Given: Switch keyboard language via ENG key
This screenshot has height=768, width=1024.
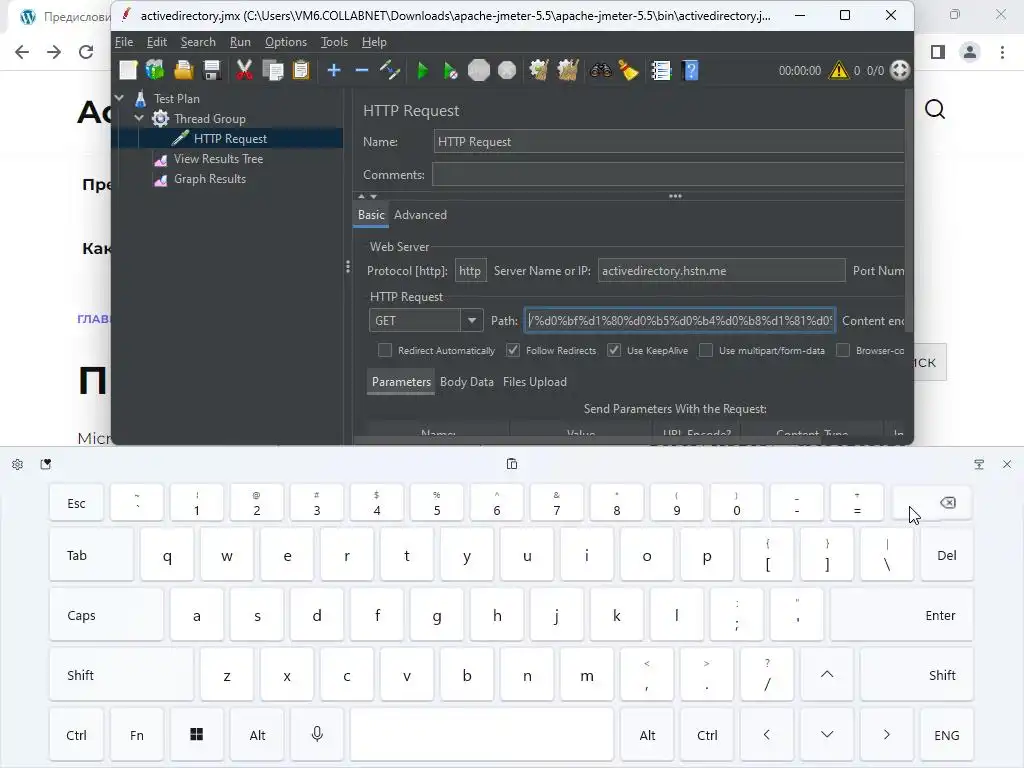Looking at the screenshot, I should click(946, 735).
